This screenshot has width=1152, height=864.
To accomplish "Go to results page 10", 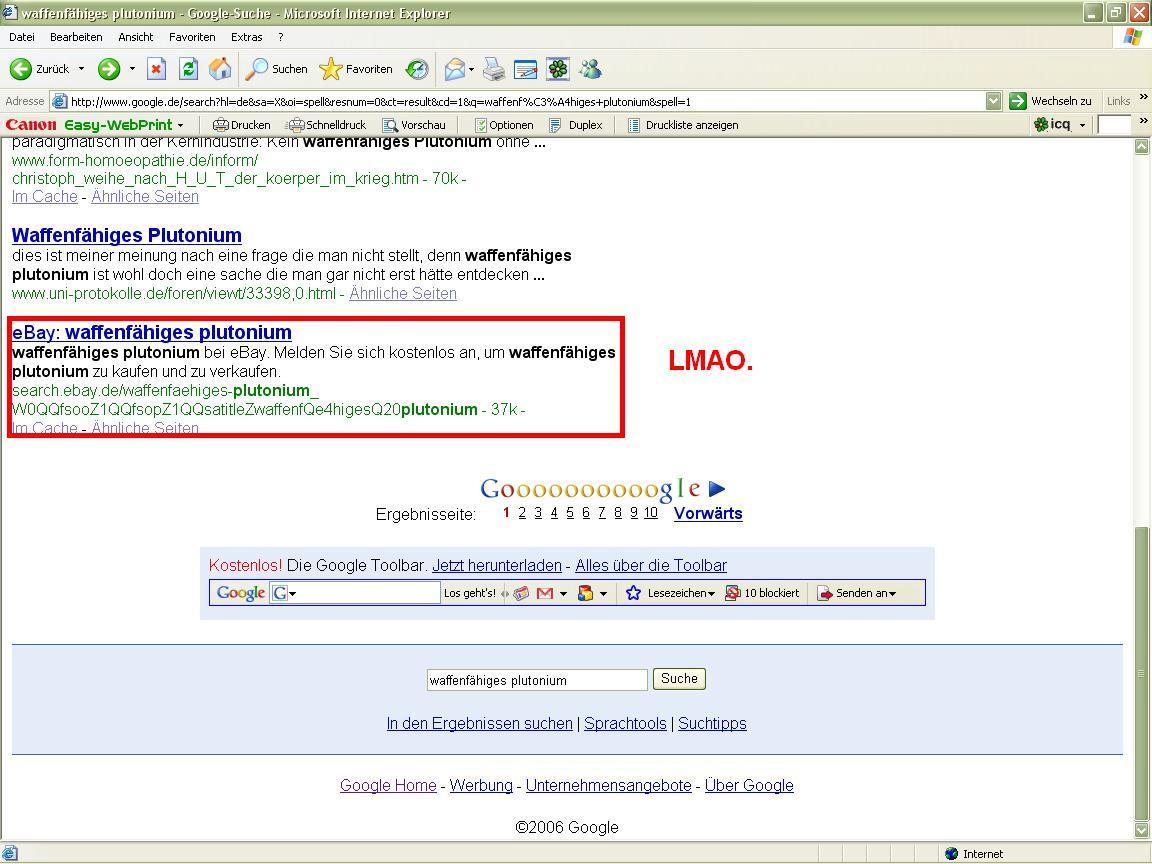I will pos(651,513).
